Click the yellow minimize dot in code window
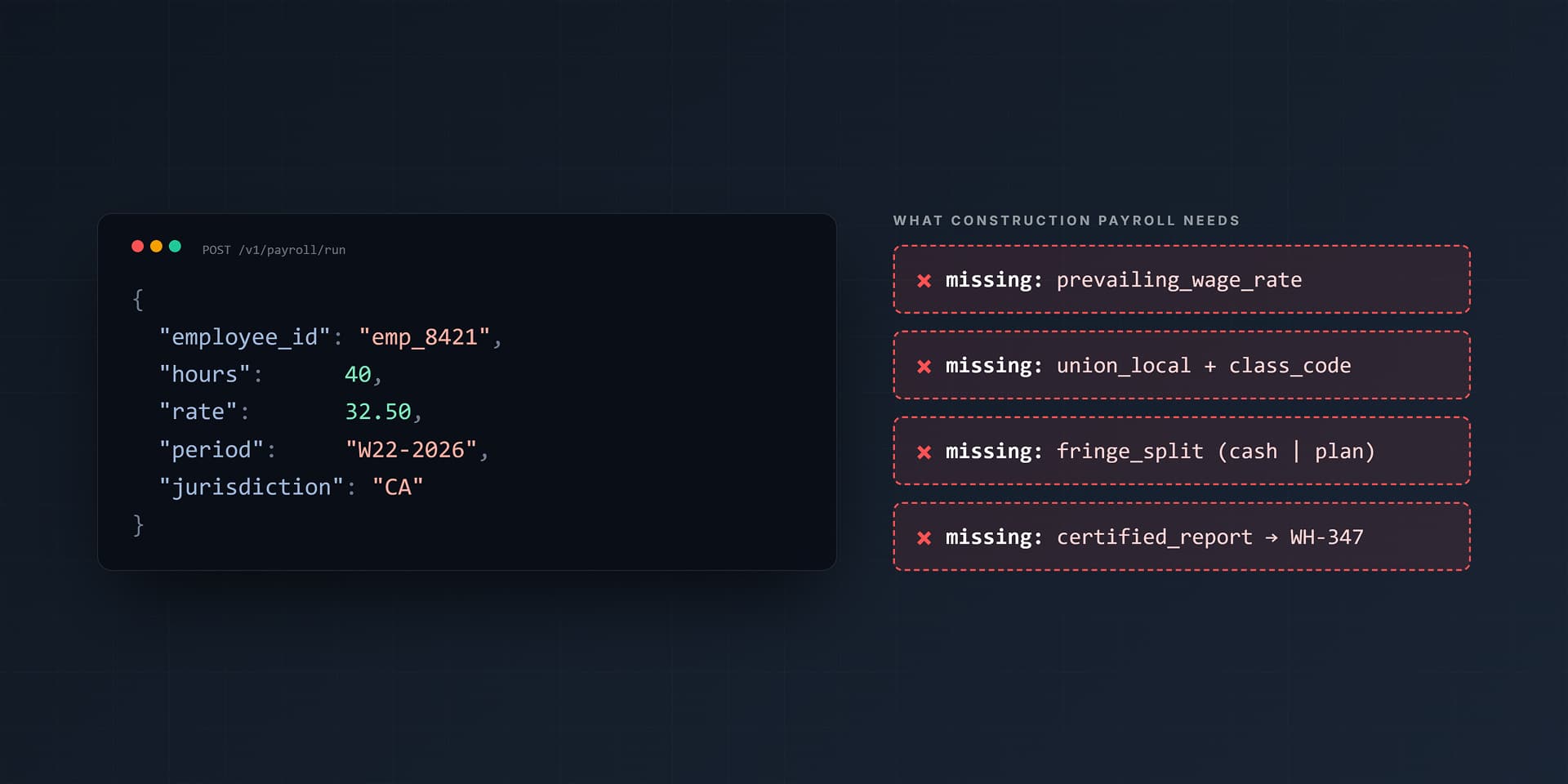The height and width of the screenshot is (784, 1568). (156, 247)
